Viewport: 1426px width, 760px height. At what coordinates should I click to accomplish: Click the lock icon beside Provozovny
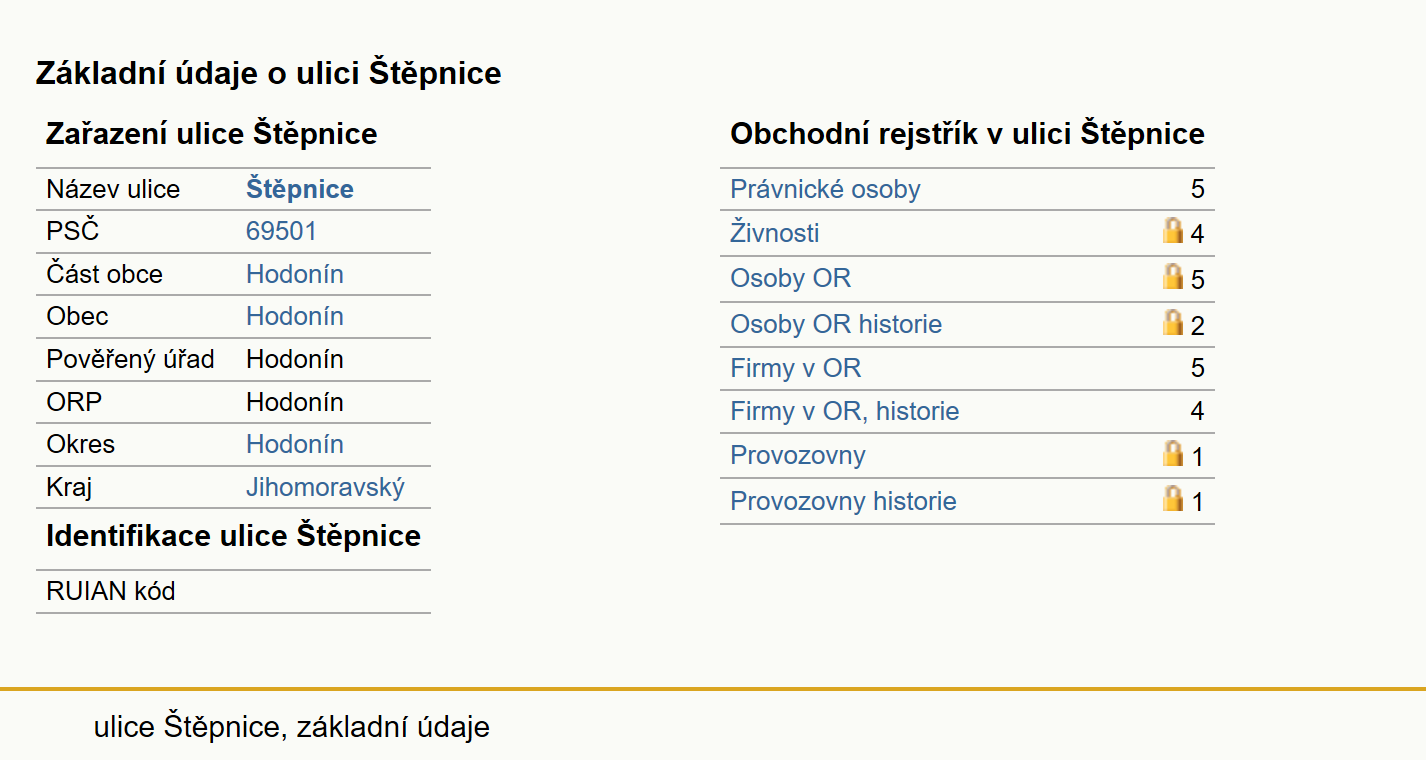point(1172,454)
